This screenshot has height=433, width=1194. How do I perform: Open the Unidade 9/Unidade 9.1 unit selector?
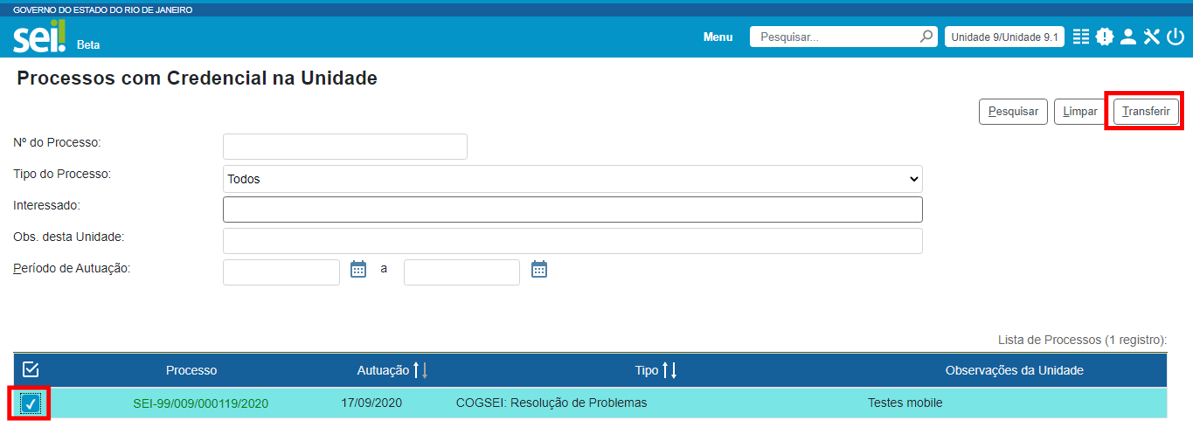coord(1004,37)
